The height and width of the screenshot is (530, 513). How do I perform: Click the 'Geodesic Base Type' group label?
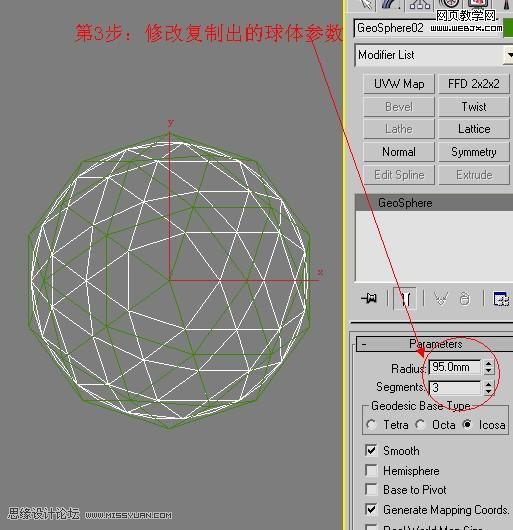(x=421, y=406)
